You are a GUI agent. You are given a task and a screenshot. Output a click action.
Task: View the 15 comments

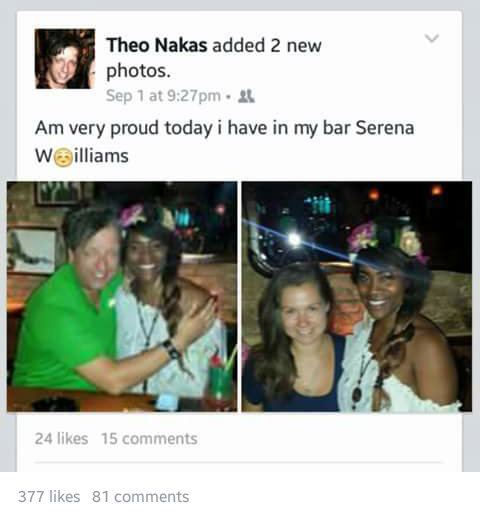[x=150, y=439]
